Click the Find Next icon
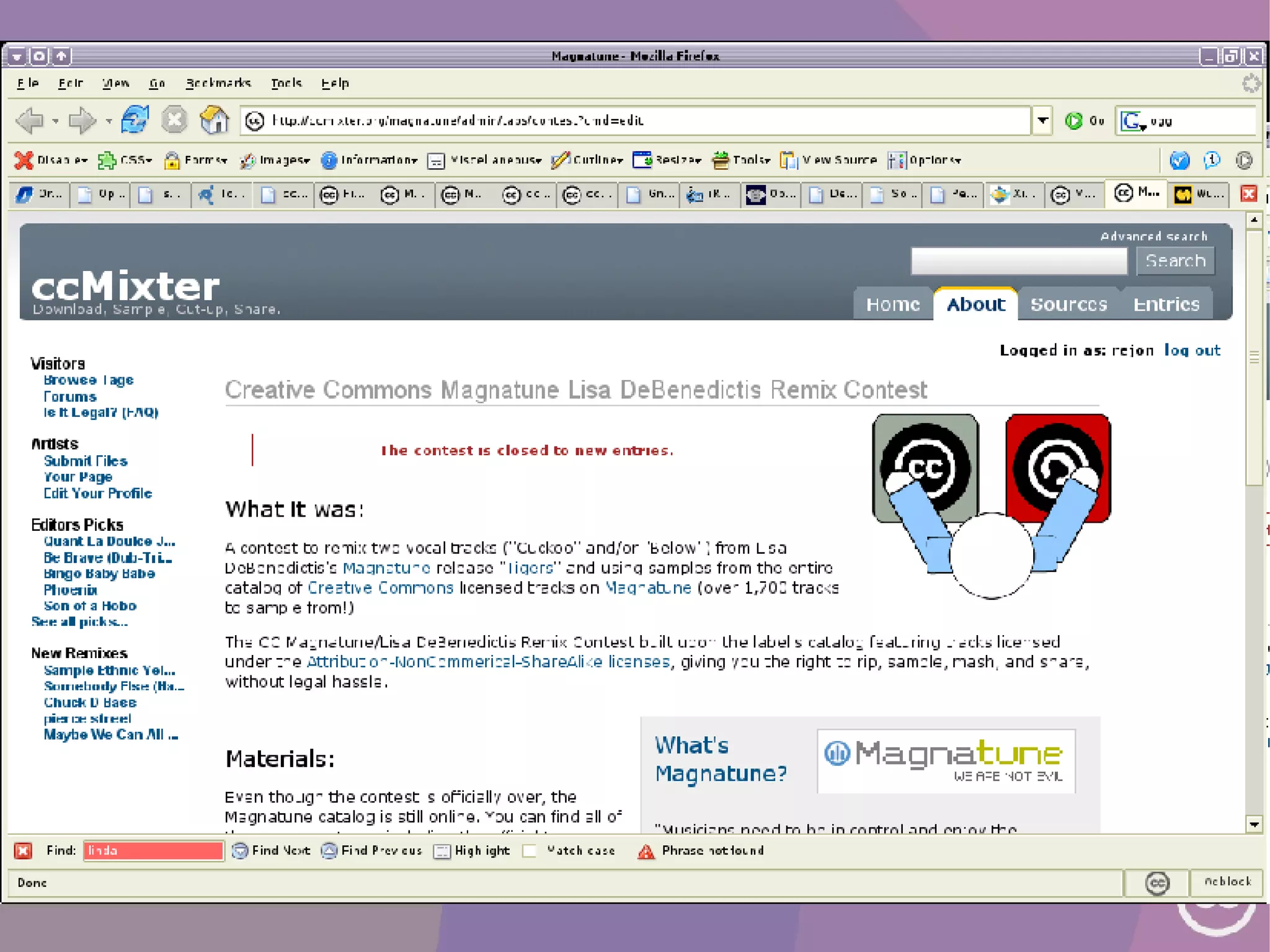1270x952 pixels. tap(240, 850)
